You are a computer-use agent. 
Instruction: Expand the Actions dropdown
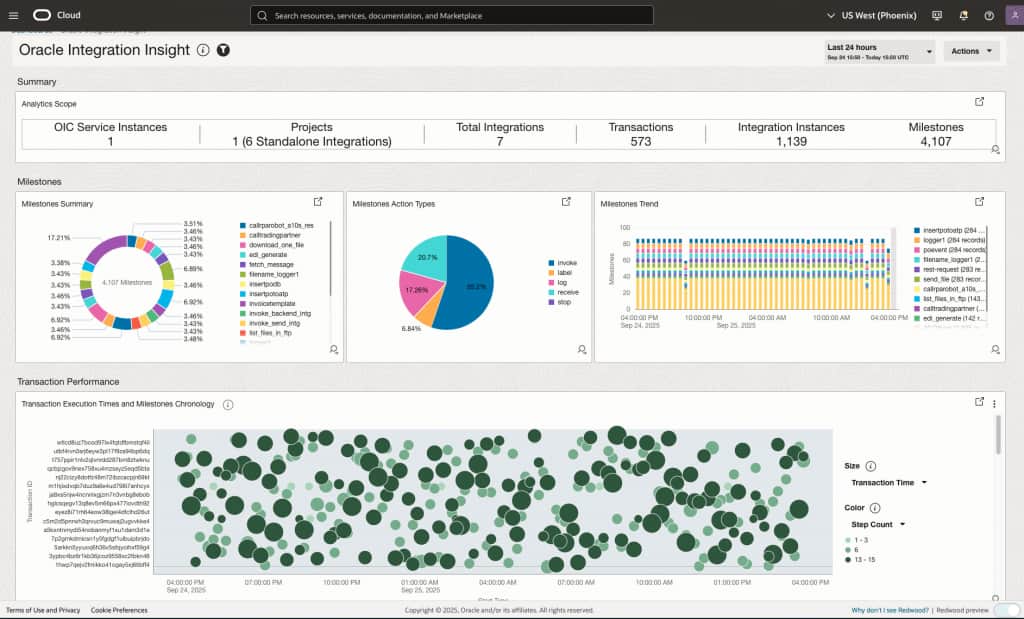pos(971,51)
